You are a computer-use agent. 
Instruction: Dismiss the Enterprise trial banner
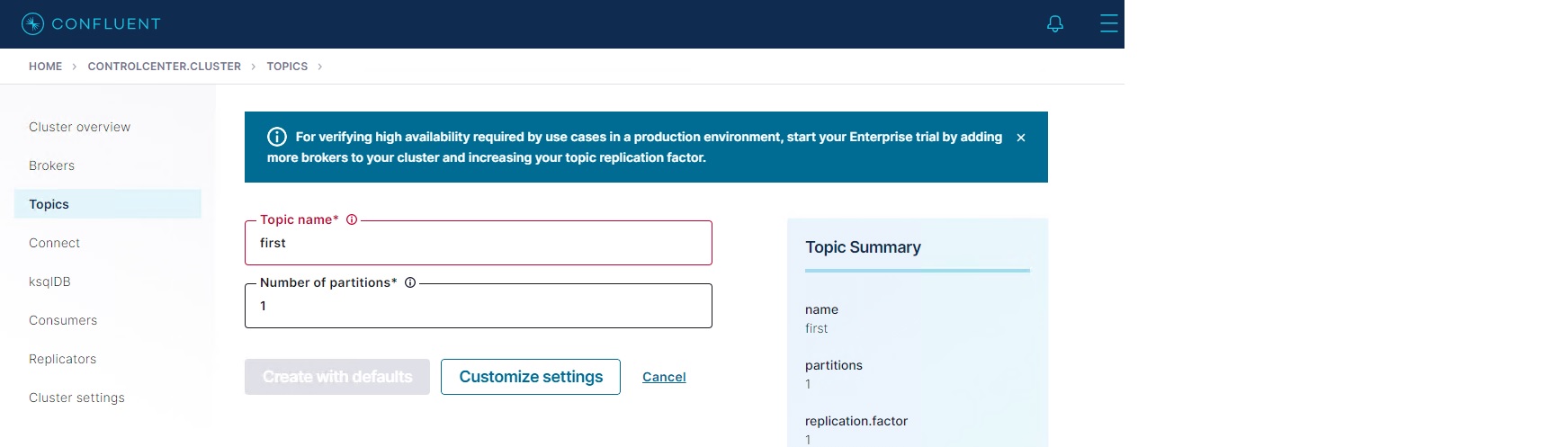1021,138
